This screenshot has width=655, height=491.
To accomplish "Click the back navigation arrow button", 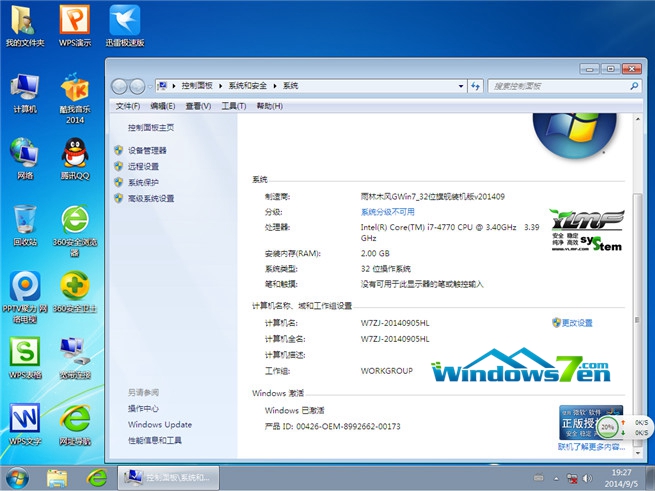I will click(122, 86).
